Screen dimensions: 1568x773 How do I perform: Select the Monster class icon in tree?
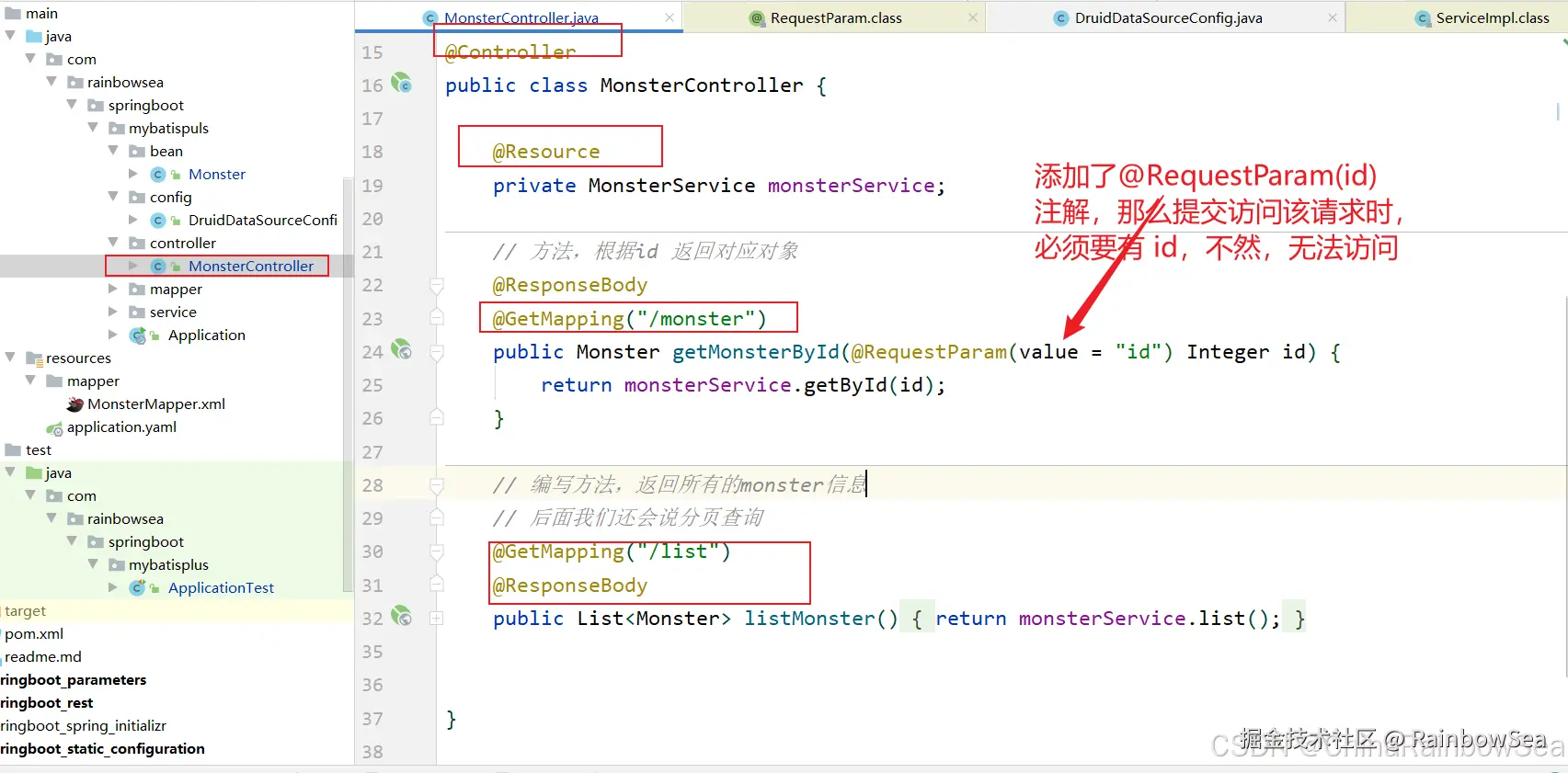[158, 175]
